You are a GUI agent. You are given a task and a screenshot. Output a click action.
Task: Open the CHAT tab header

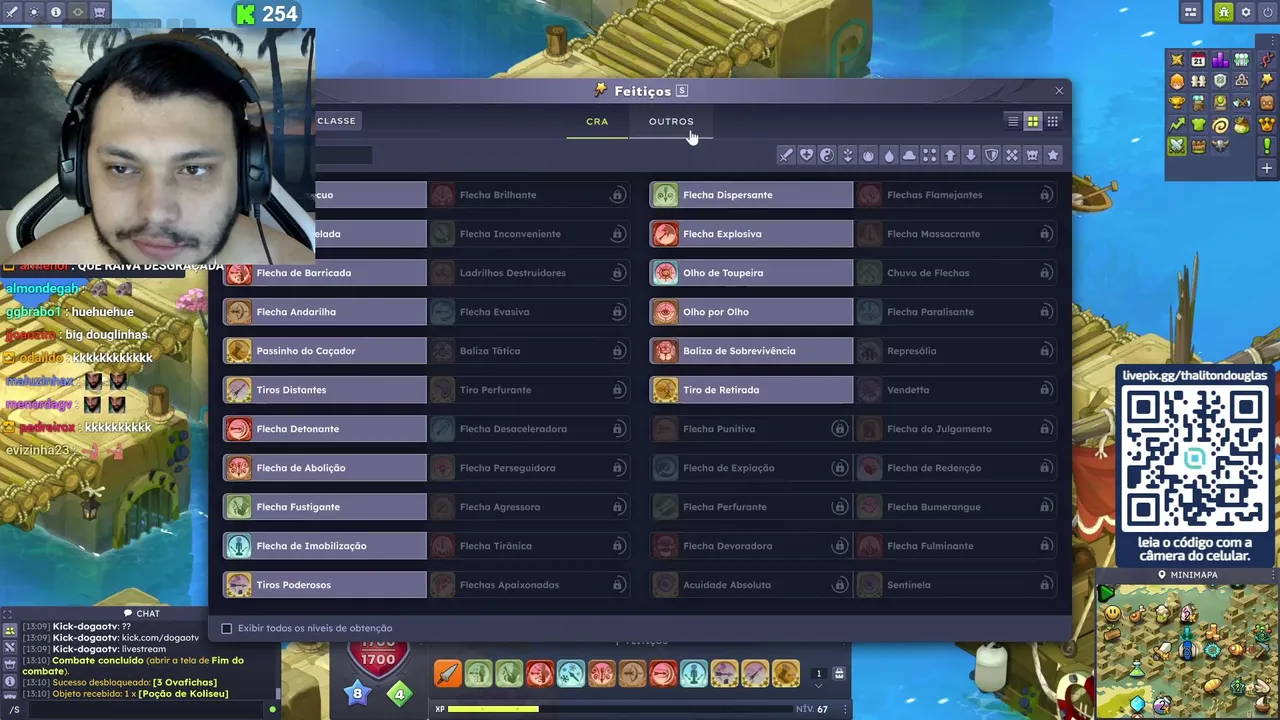(x=141, y=613)
